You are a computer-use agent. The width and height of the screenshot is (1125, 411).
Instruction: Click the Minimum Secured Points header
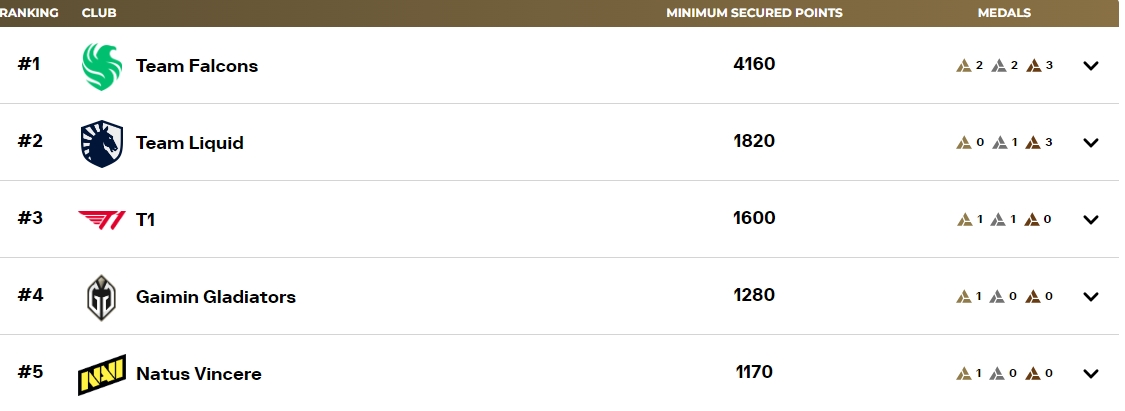point(754,13)
